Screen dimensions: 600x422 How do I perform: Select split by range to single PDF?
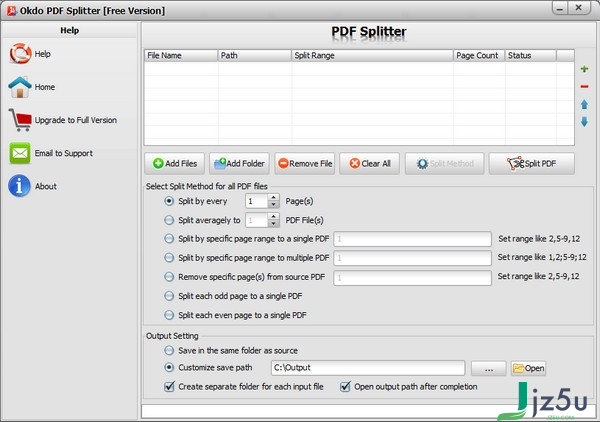click(169, 239)
